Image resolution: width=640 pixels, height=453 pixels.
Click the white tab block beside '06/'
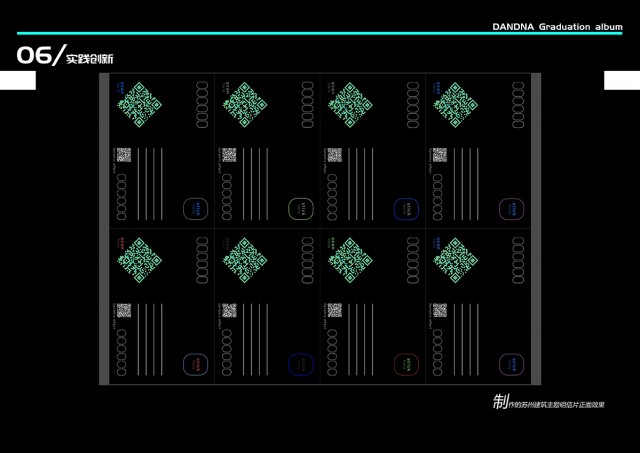18,80
